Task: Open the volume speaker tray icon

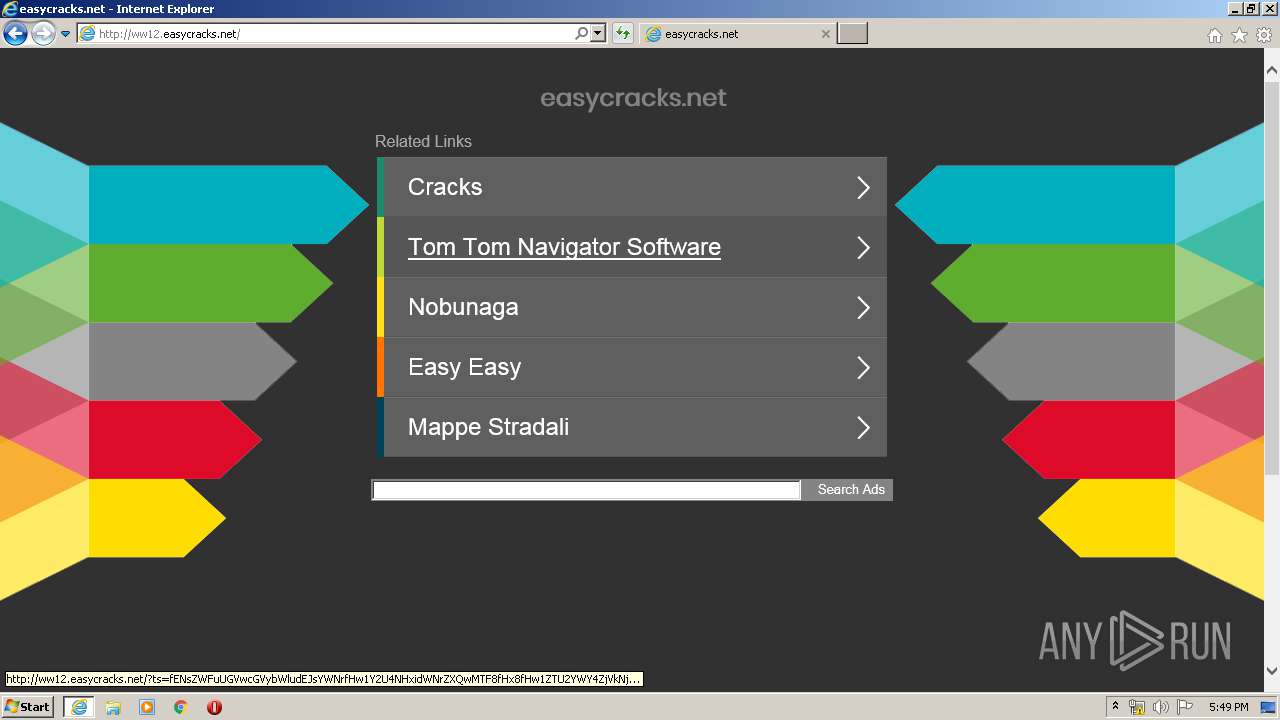Action: point(1161,707)
